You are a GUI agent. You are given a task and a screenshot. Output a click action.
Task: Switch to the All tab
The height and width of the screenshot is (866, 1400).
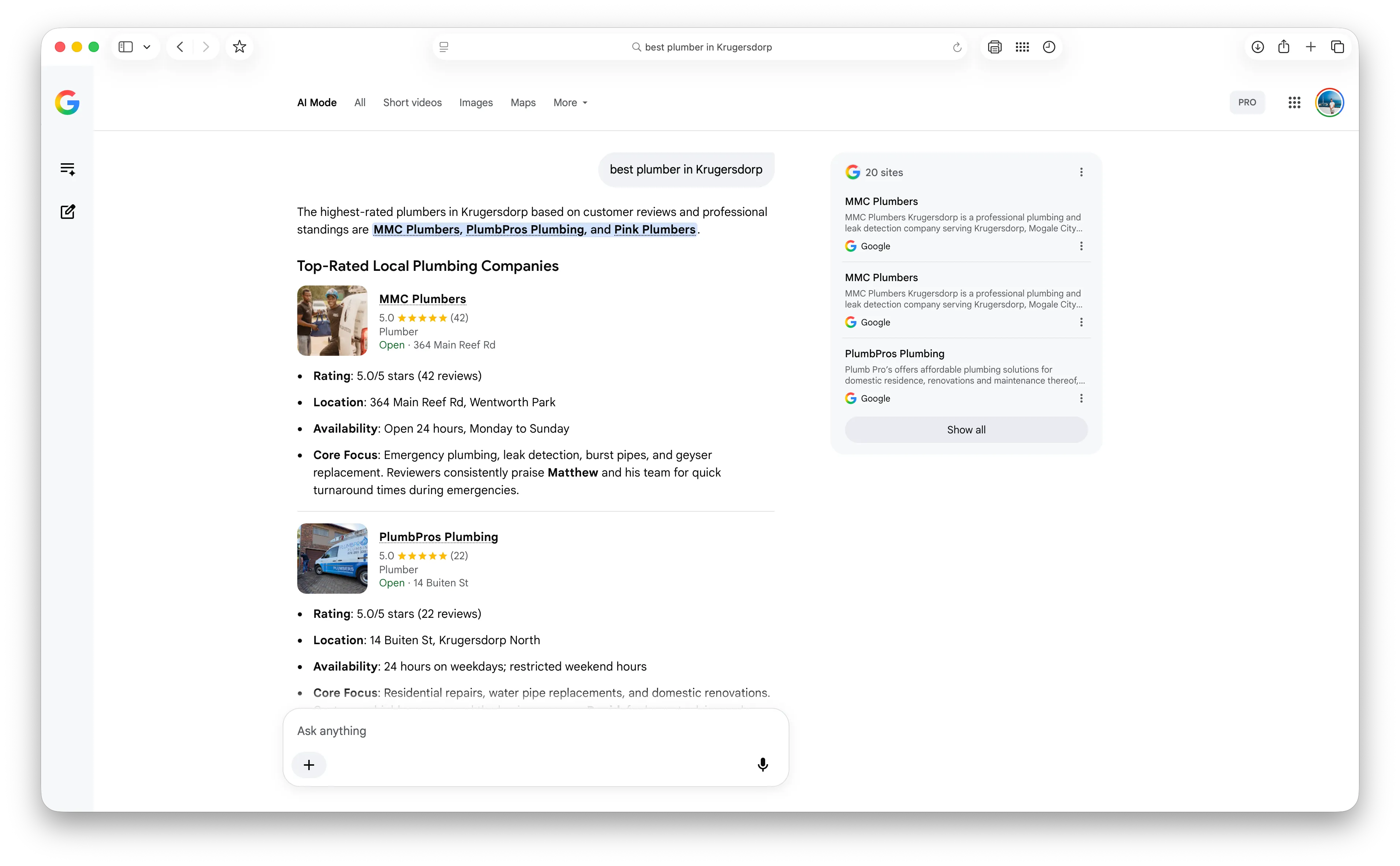pos(360,102)
